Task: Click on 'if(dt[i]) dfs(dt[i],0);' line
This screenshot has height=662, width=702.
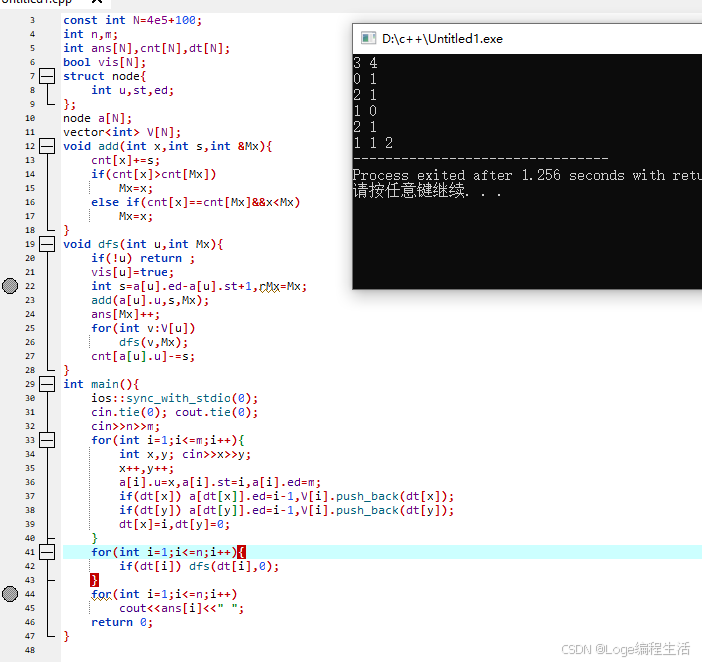Action: 199,566
